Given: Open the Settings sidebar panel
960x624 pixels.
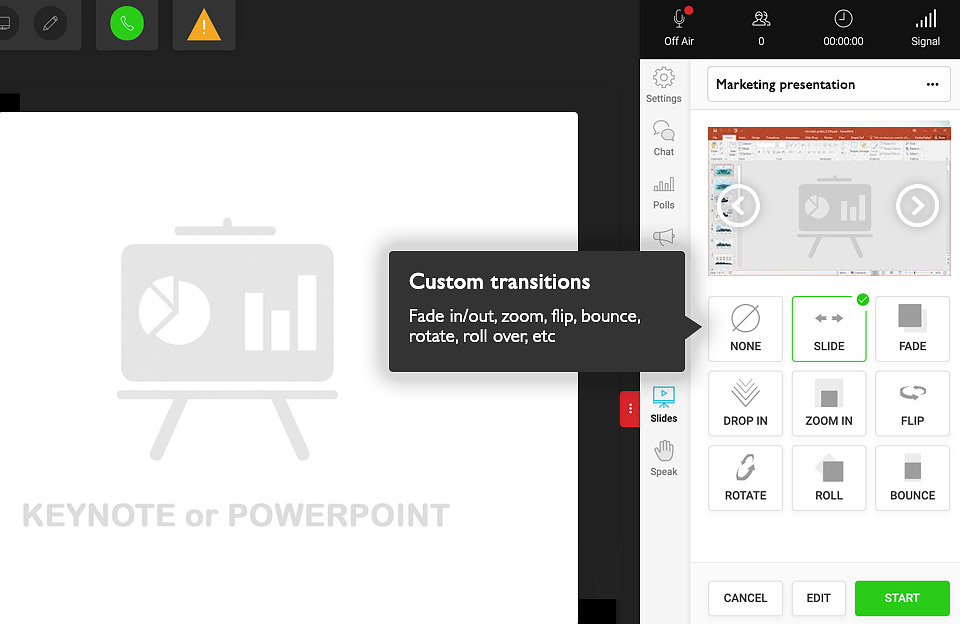Looking at the screenshot, I should 664,85.
